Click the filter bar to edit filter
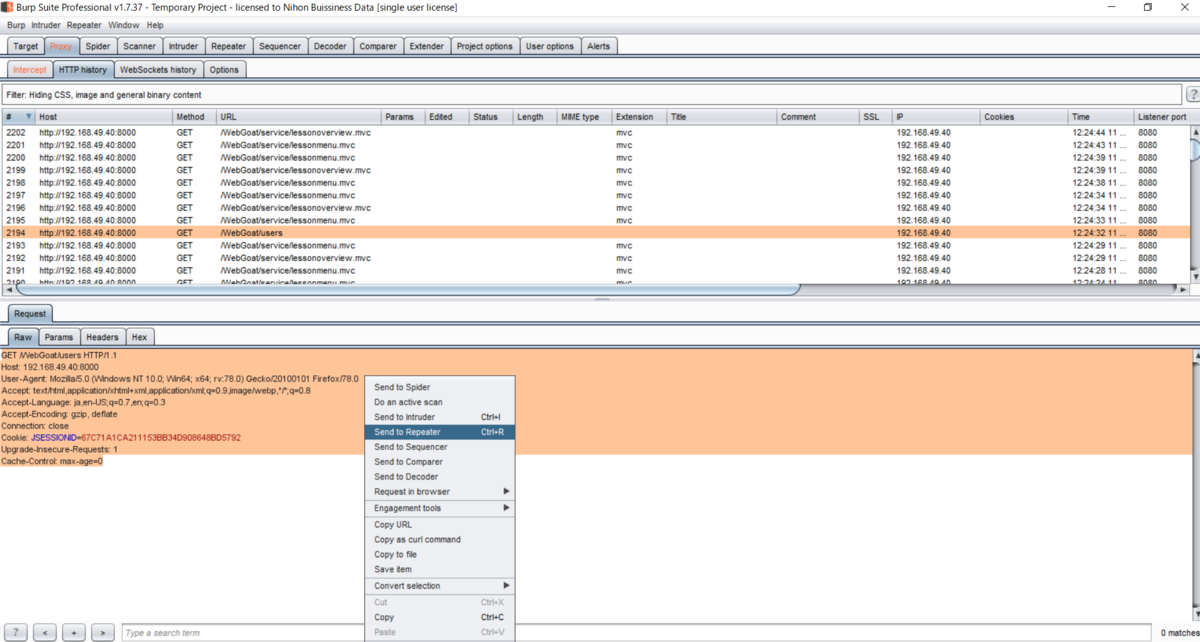 [x=592, y=95]
